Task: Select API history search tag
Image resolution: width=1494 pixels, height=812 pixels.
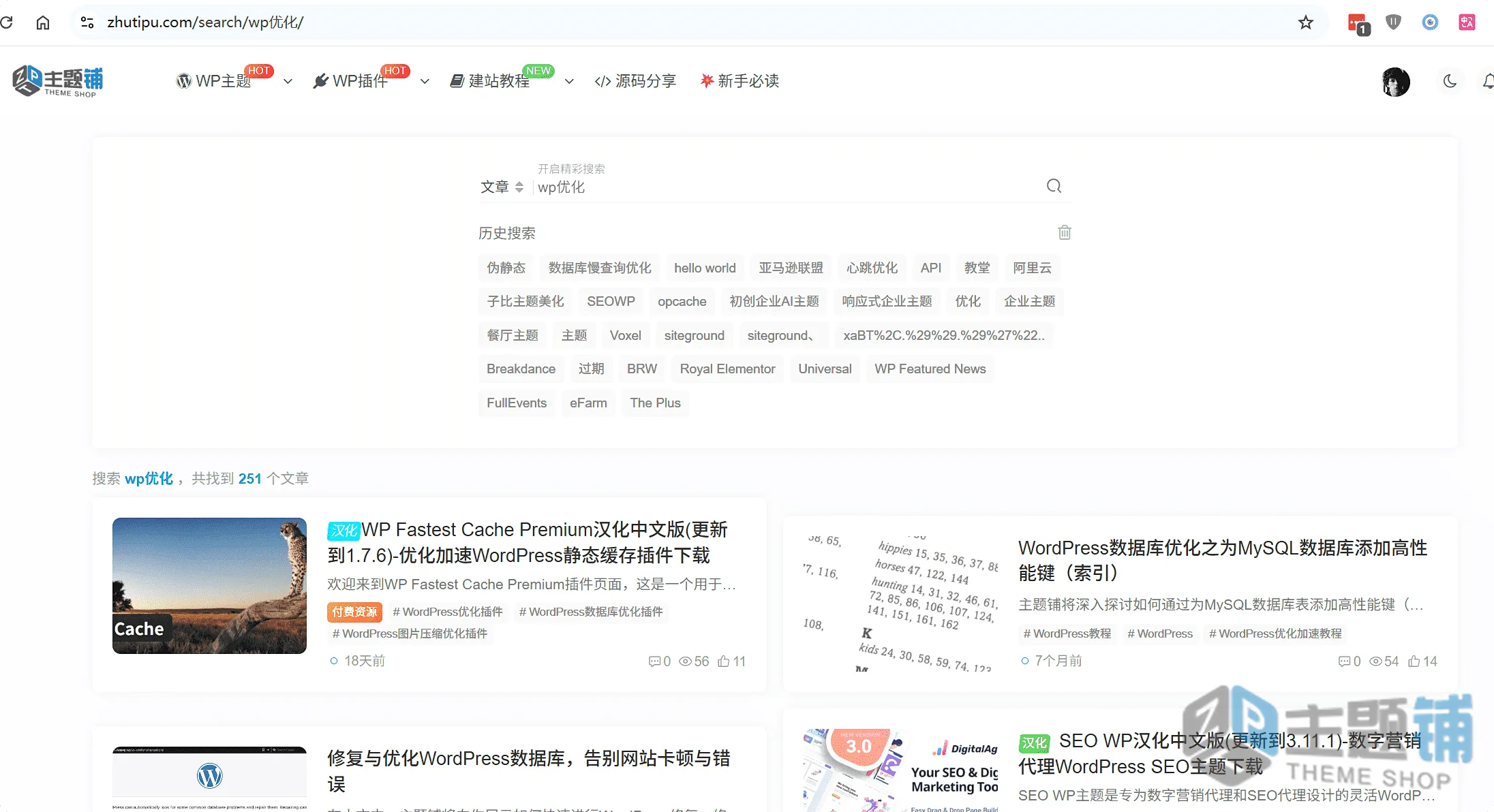Action: [930, 268]
